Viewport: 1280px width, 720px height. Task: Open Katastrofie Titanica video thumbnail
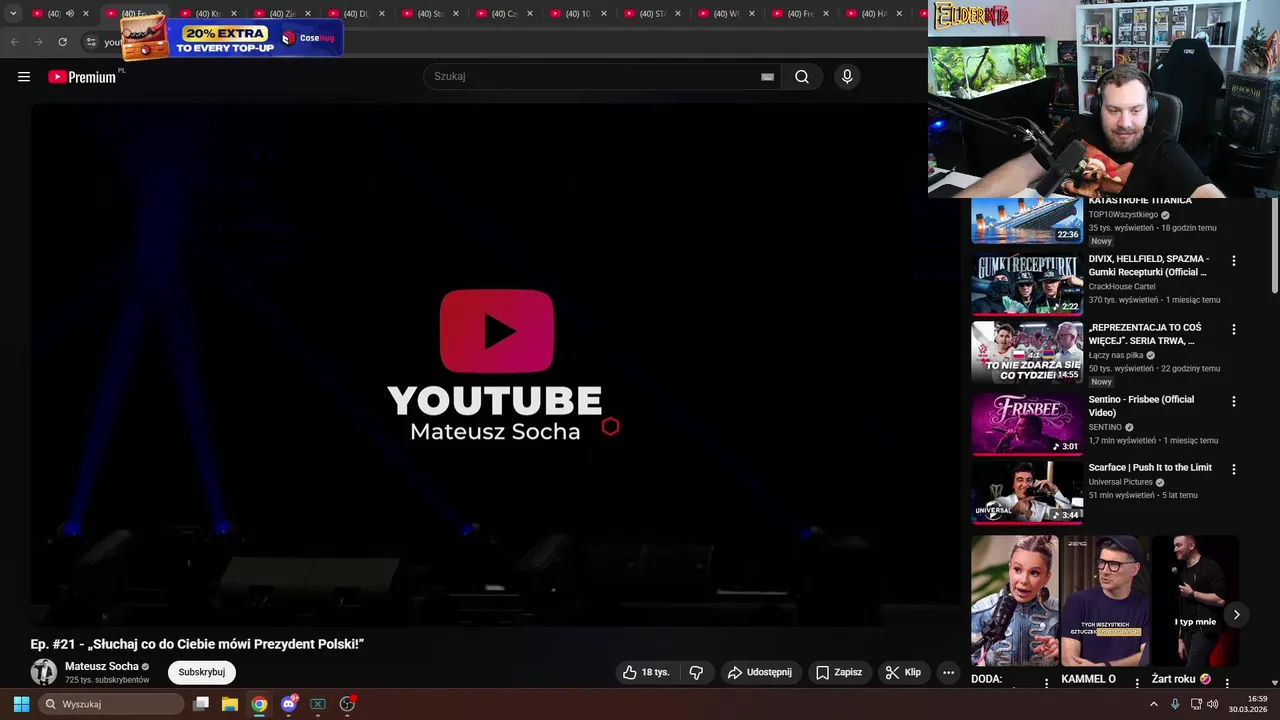[x=1027, y=220]
